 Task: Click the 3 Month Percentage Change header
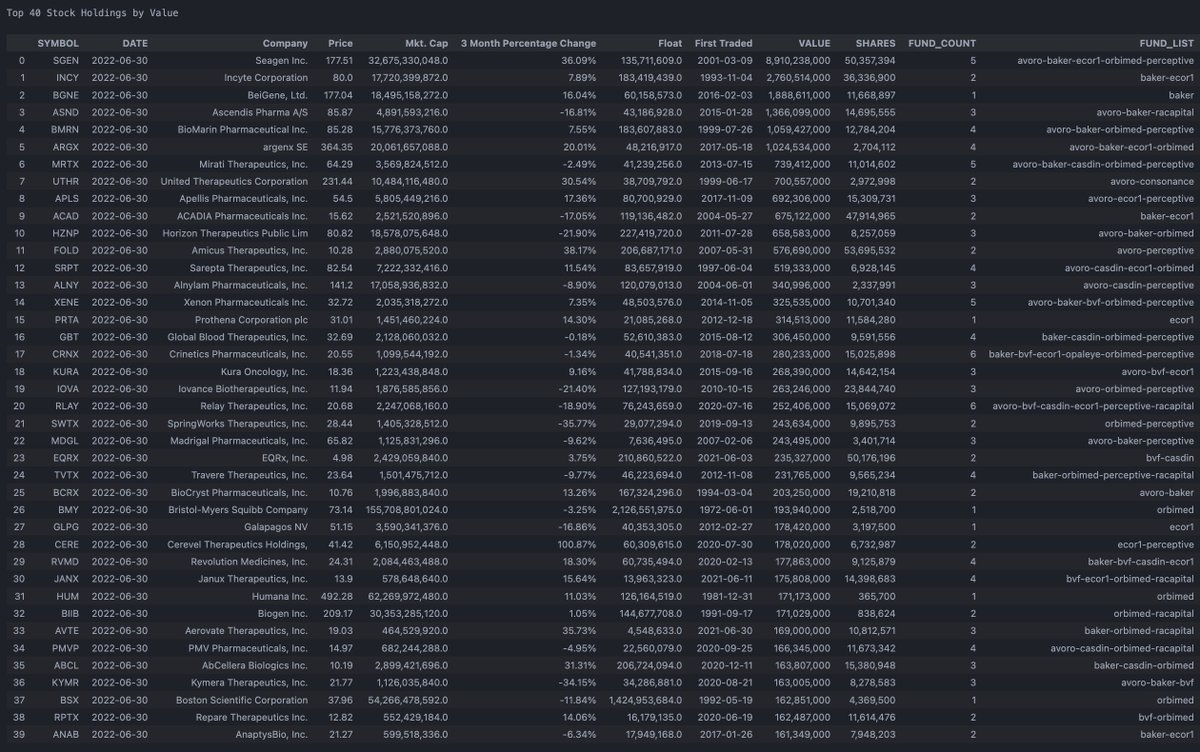[x=528, y=43]
